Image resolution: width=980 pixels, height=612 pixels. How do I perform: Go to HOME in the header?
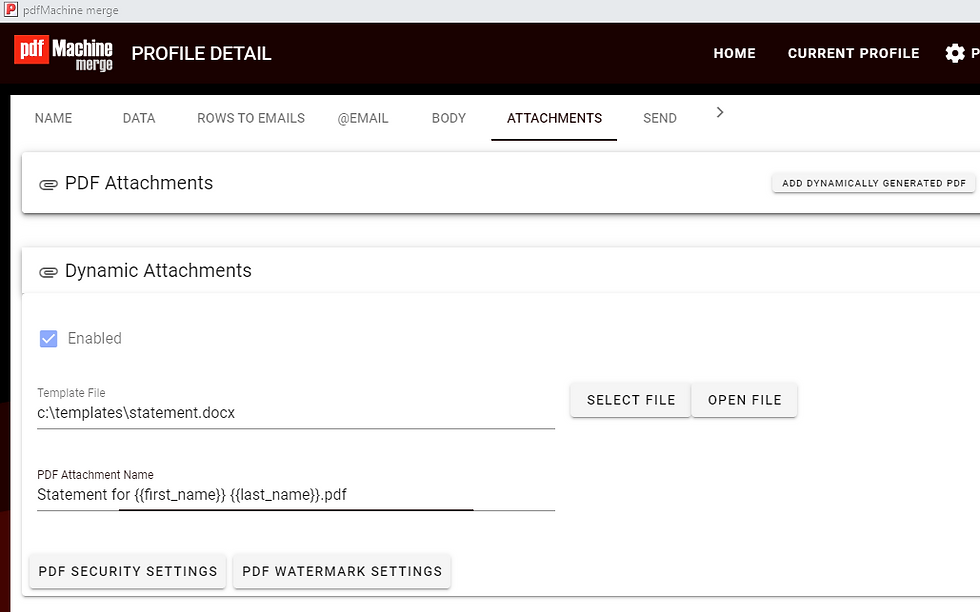coord(734,53)
